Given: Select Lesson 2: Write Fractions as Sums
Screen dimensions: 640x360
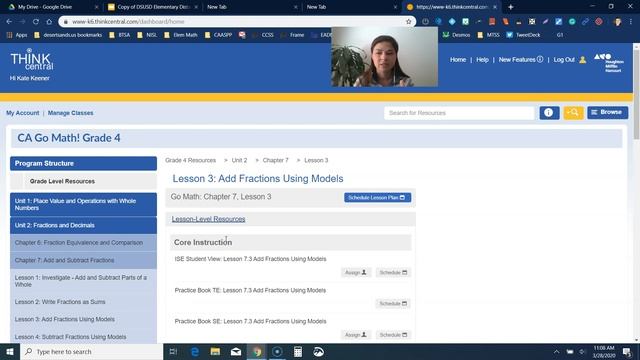Looking at the screenshot, I should click(83, 302).
